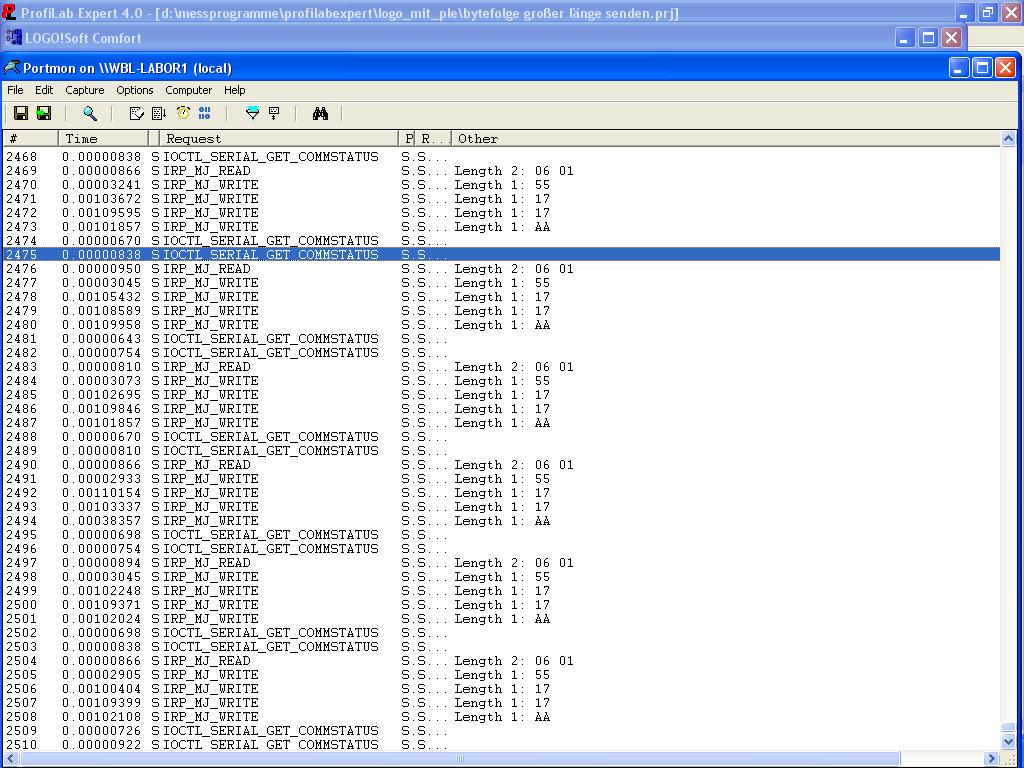Screen dimensions: 1024x768
Task: Click the Request column header
Action: (279, 138)
